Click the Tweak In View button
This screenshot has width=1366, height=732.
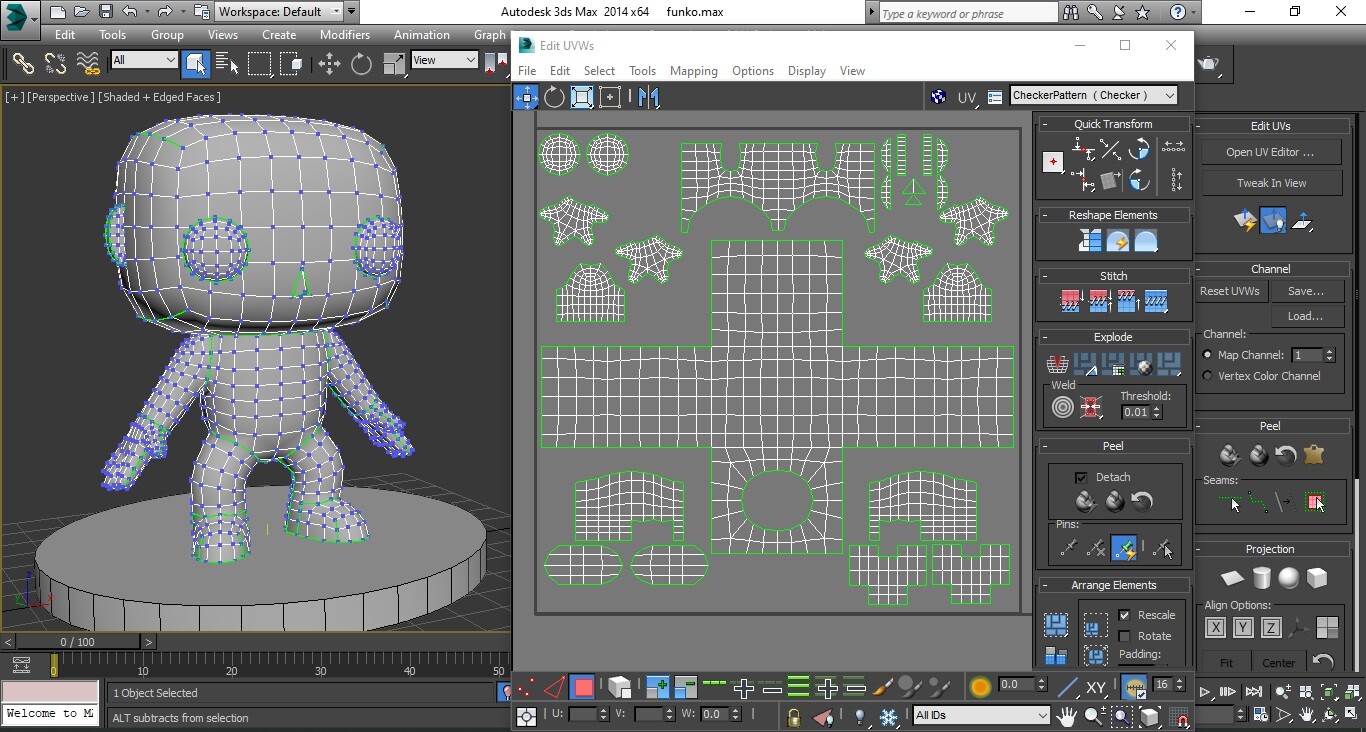1271,182
